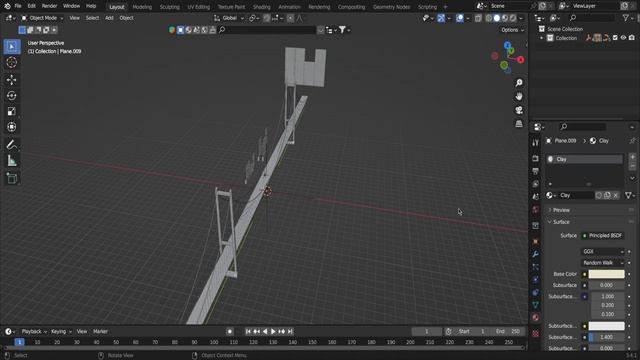
Task: Open the Add menu in viewport header
Action: click(x=109, y=18)
